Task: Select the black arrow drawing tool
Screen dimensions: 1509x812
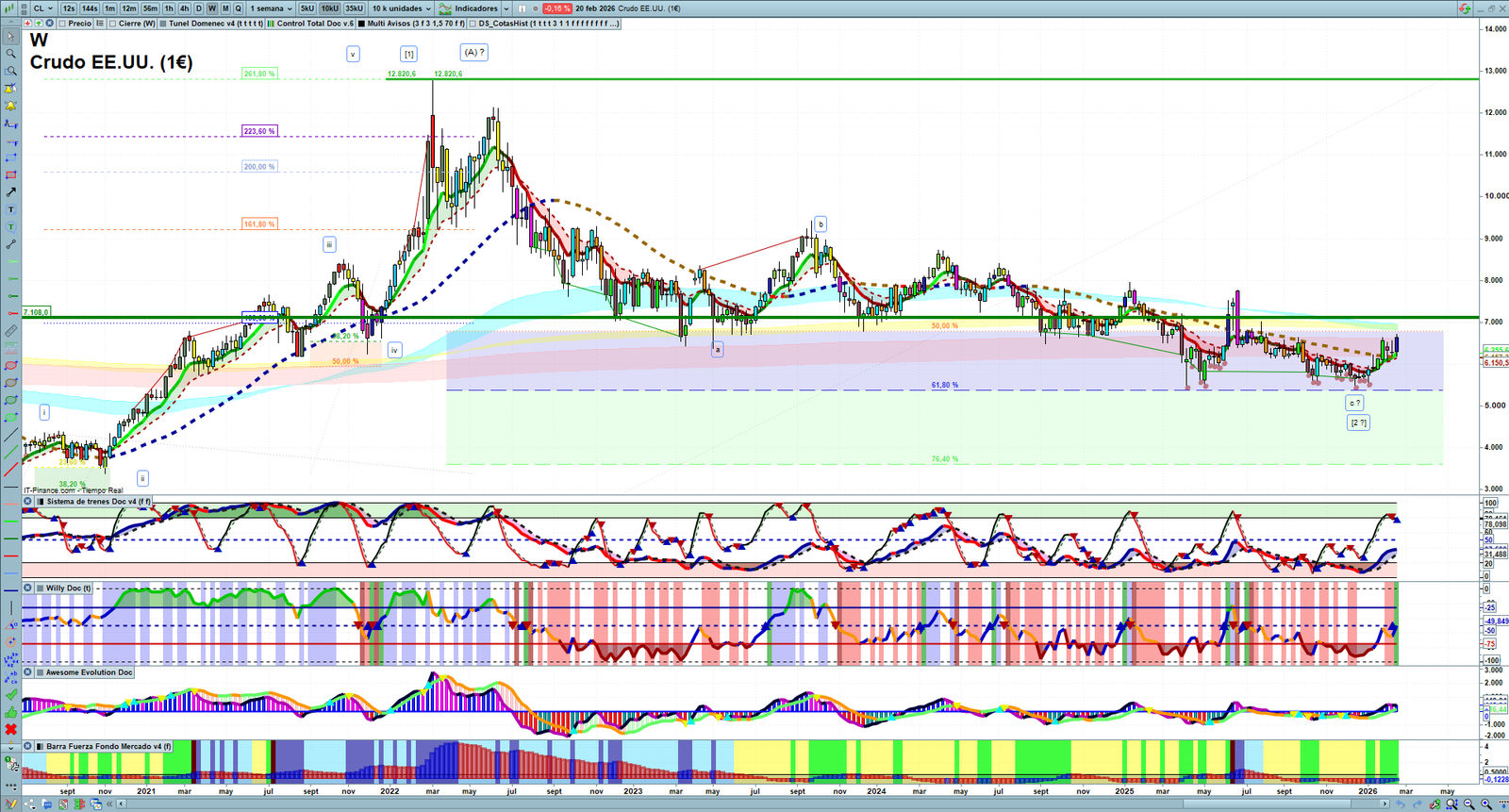Action: (x=10, y=192)
